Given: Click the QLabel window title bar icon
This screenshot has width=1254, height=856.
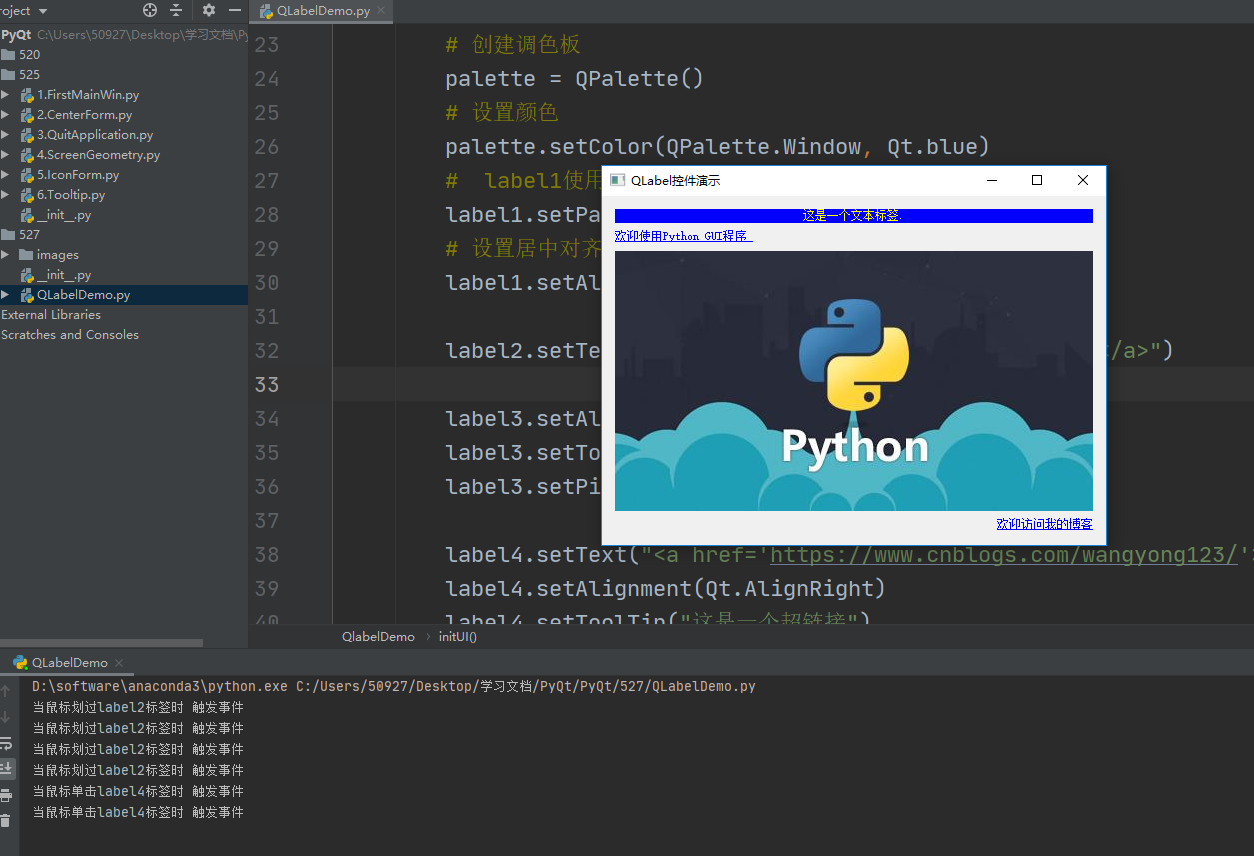Looking at the screenshot, I should click(618, 180).
